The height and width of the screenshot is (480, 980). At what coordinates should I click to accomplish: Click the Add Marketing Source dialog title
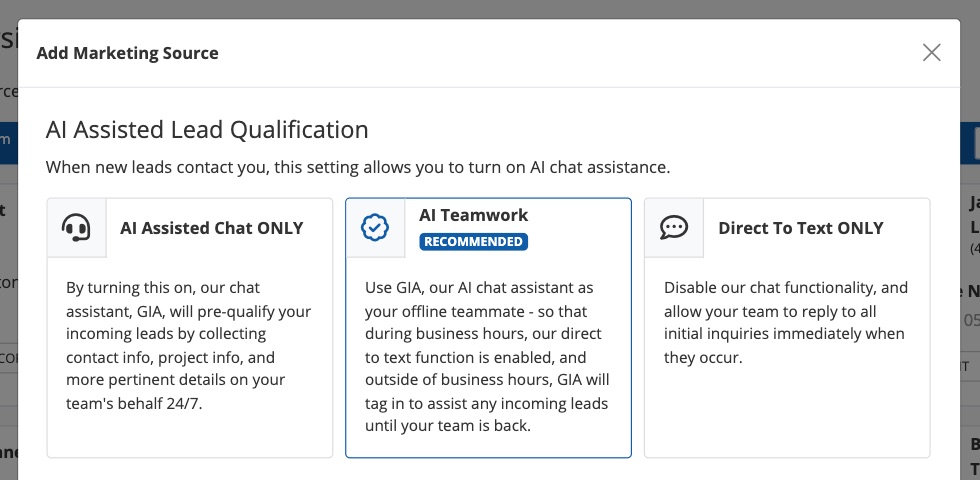[x=127, y=53]
